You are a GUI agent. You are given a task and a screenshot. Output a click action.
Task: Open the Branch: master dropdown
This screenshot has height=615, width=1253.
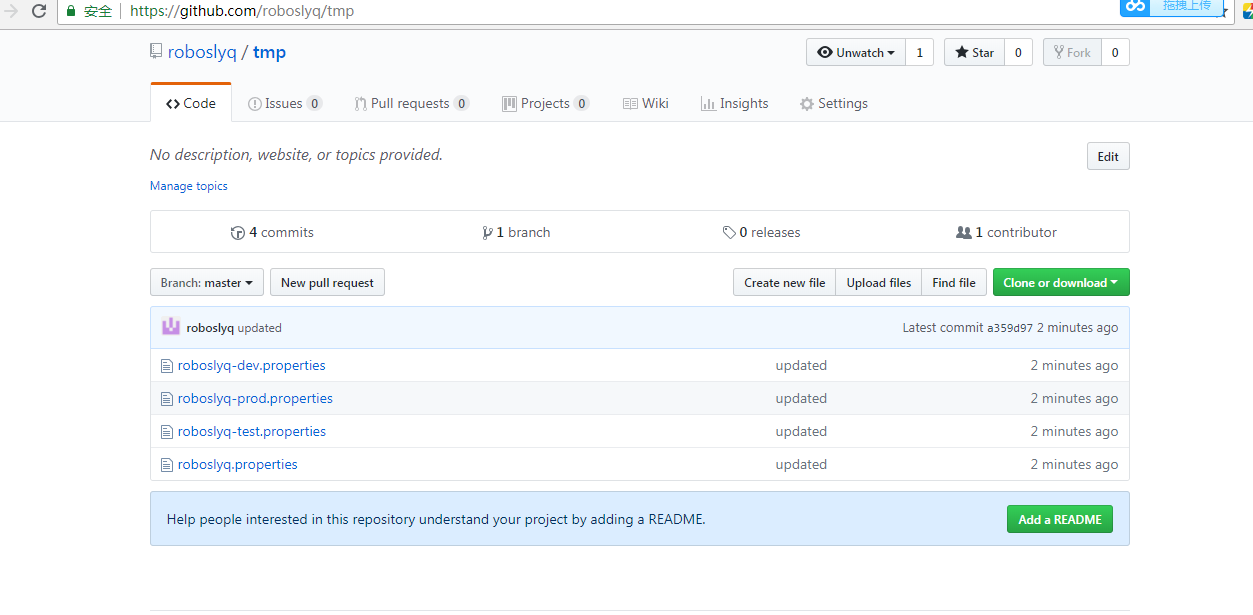207,283
